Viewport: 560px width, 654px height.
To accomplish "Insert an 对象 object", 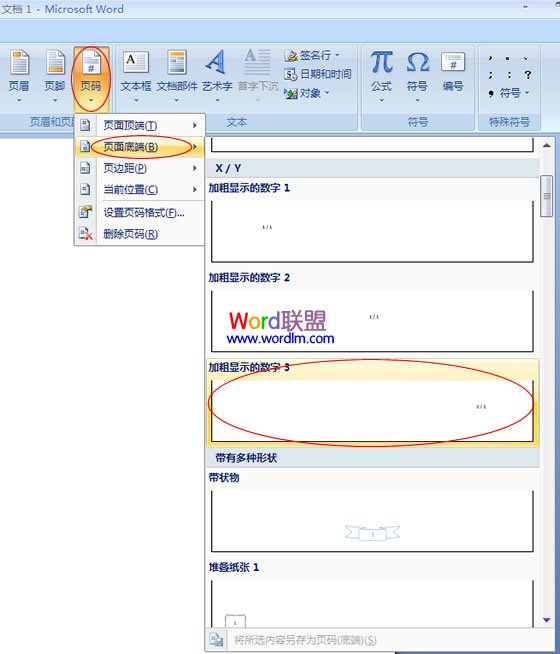I will (307, 93).
